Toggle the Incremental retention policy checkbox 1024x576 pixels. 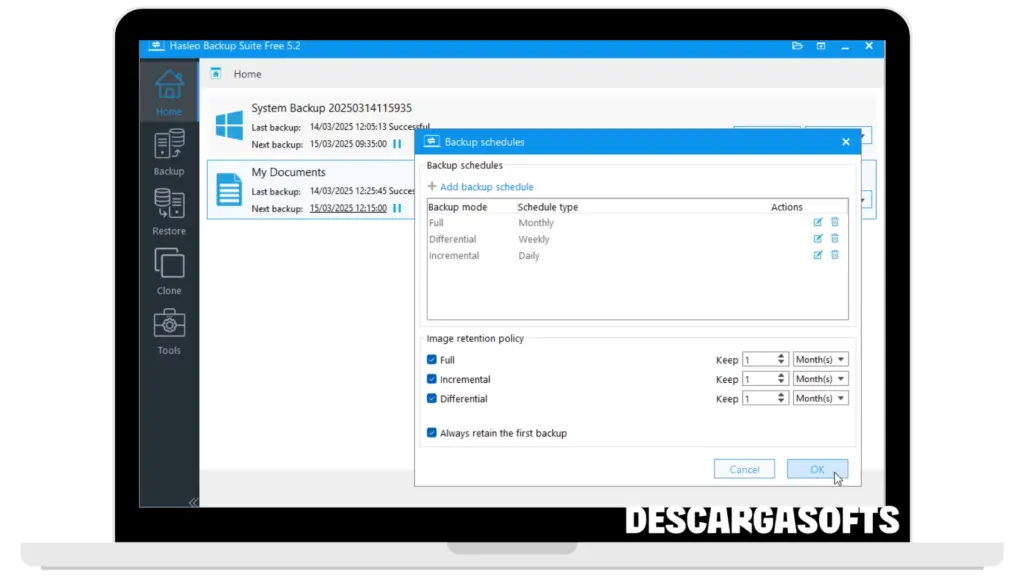pos(432,379)
